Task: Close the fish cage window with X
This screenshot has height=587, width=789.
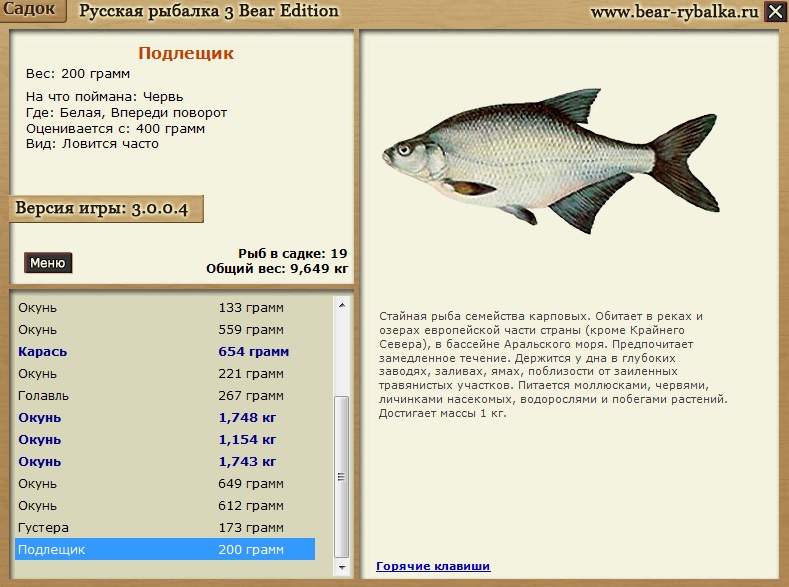Action: pos(775,12)
